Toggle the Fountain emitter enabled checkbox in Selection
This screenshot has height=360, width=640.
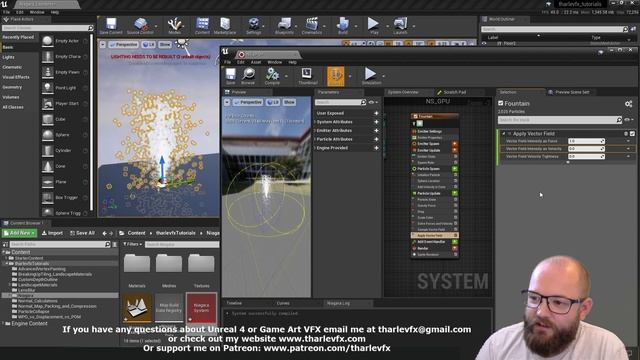[x=501, y=103]
